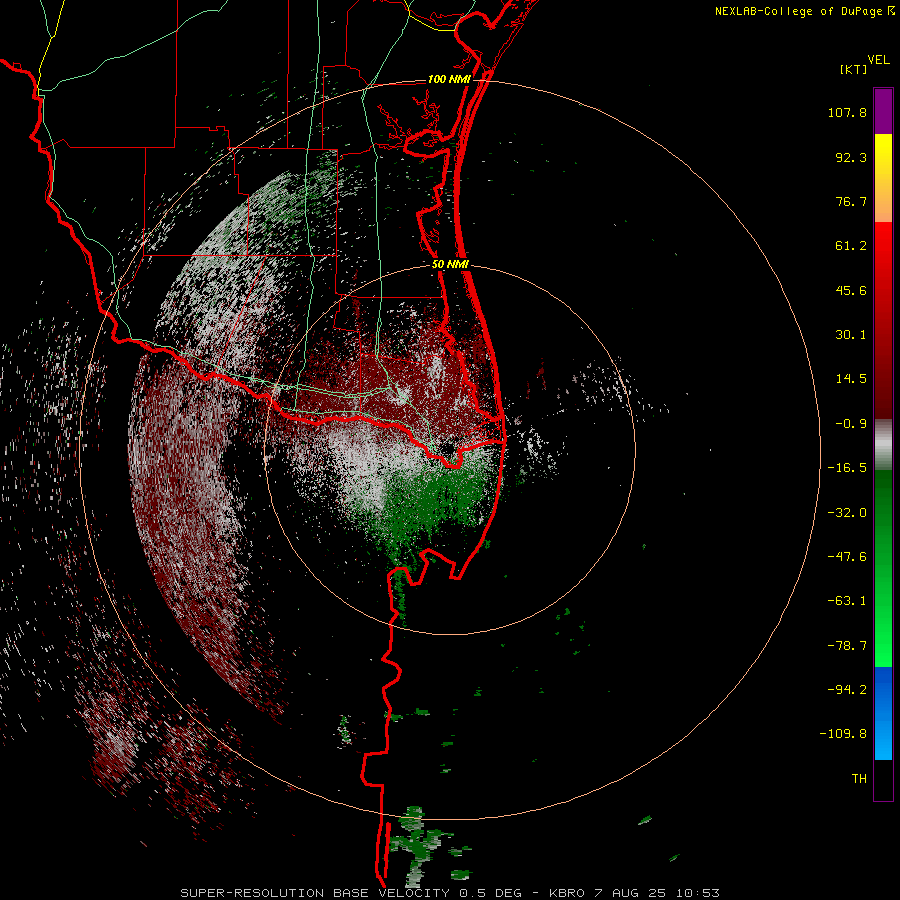Click the [KT] units label
Viewport: 900px width, 900px height.
pyautogui.click(x=854, y=70)
